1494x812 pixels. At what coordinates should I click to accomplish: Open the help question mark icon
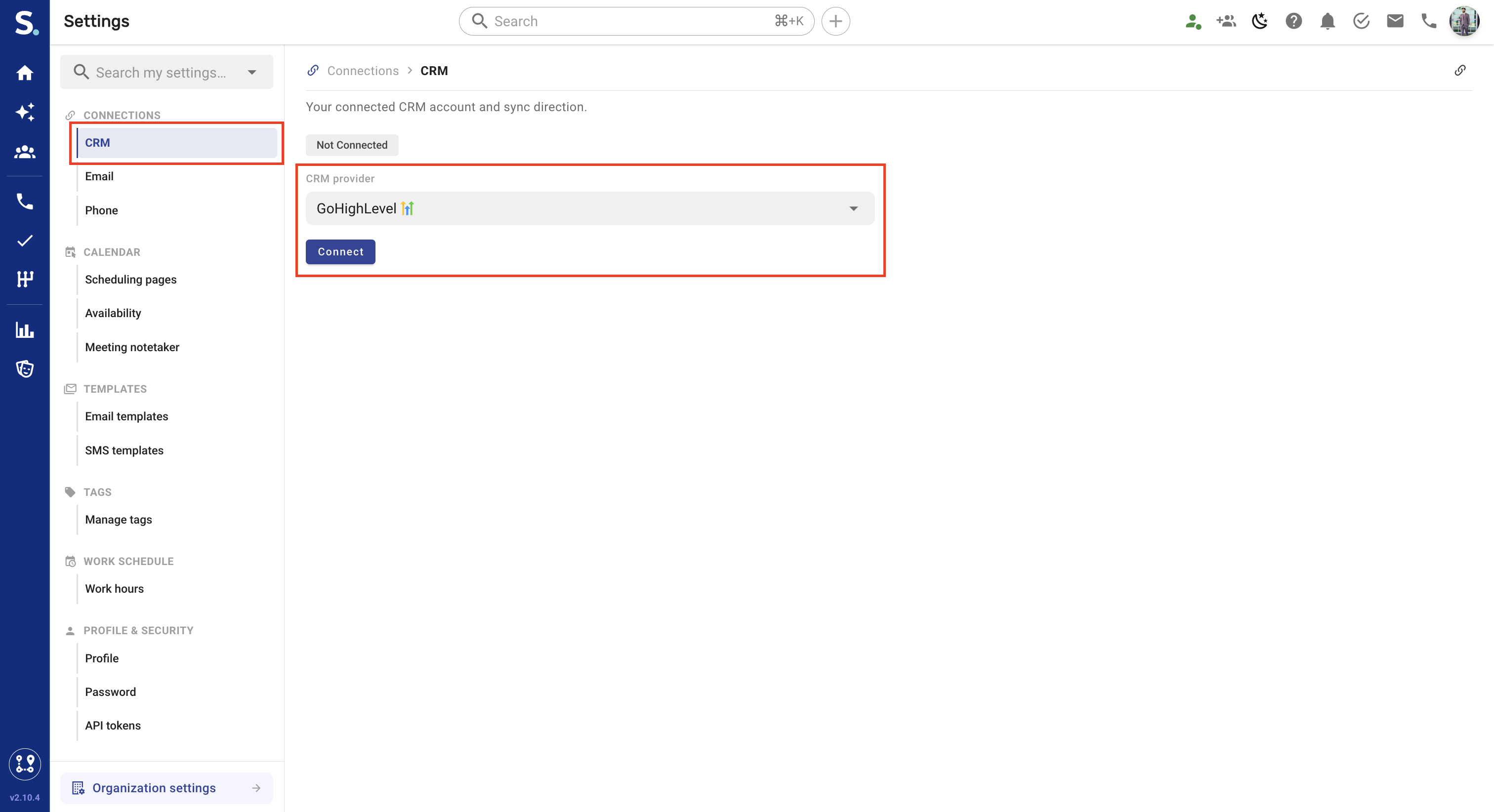pyautogui.click(x=1294, y=21)
